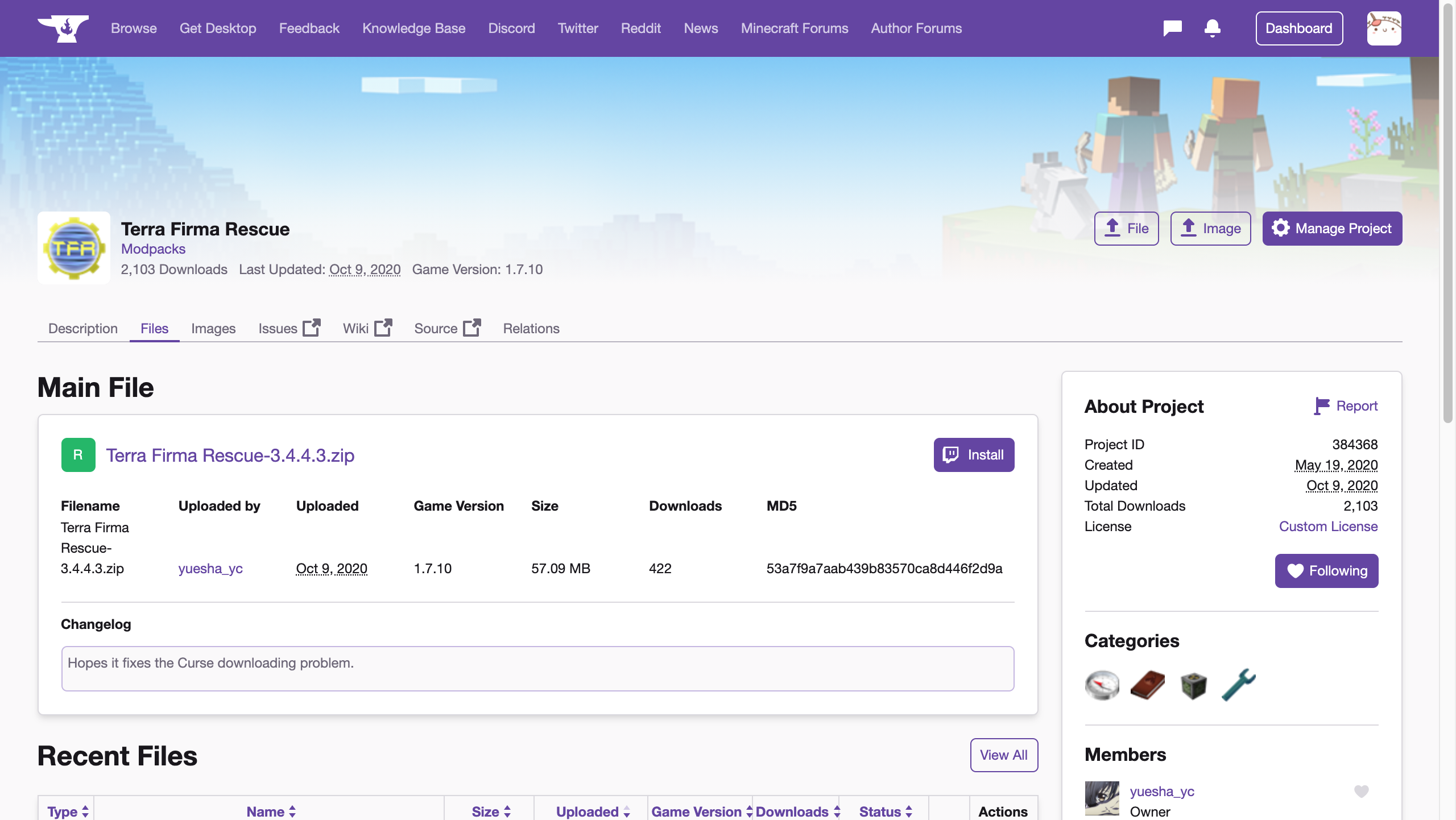Open Author Forums link

pos(916,28)
